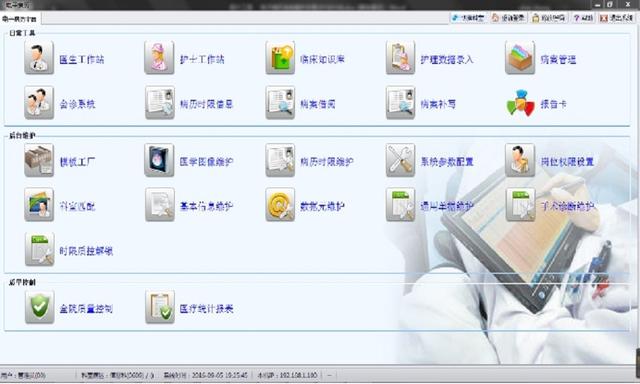Click the help question mark toolbar button
This screenshot has height=384, width=640.
583,18
